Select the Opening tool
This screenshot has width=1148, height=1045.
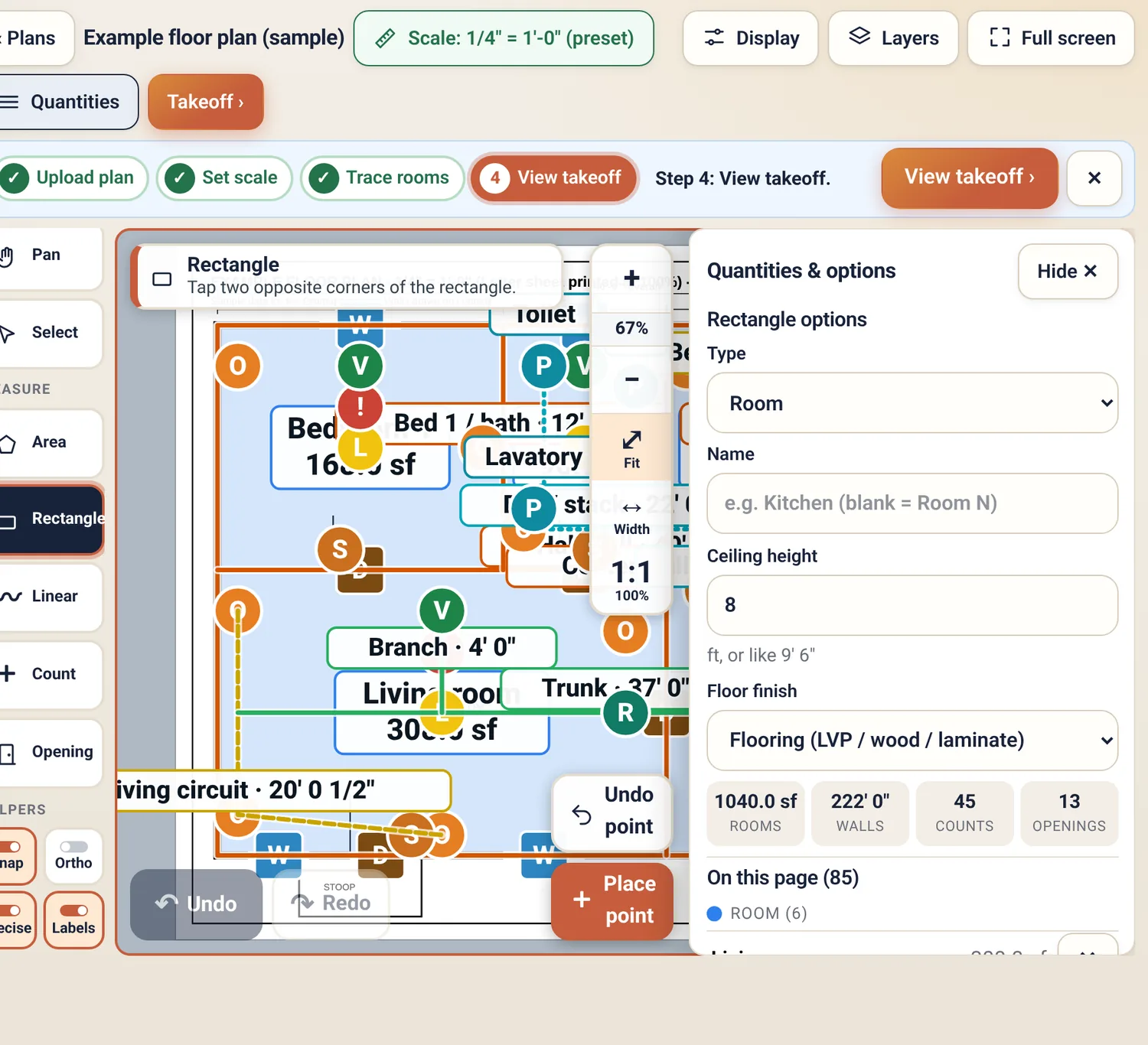click(x=49, y=753)
